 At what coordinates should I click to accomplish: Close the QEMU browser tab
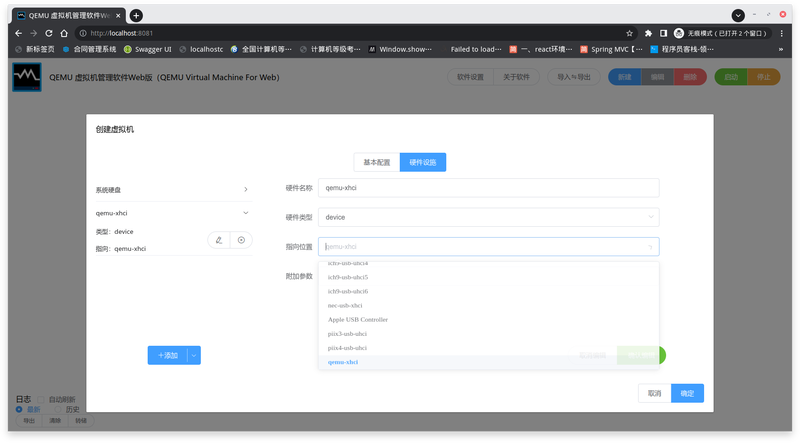tap(118, 15)
